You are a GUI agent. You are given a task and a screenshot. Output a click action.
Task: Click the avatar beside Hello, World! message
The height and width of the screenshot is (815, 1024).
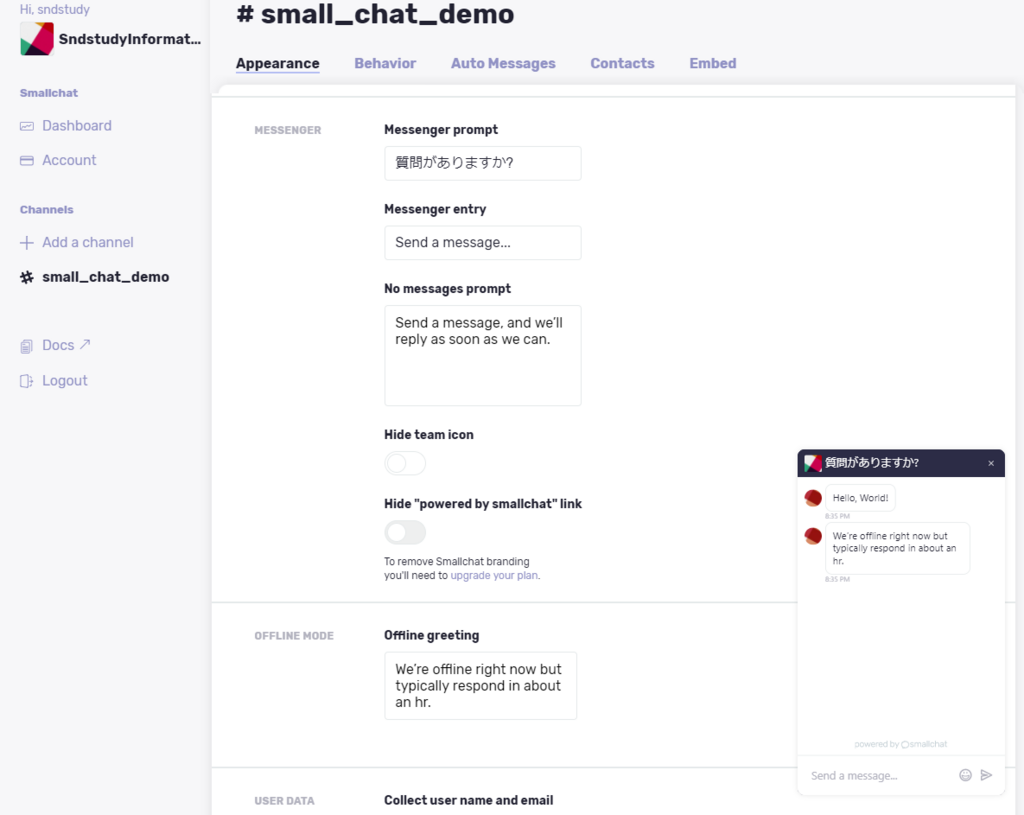[x=813, y=498]
